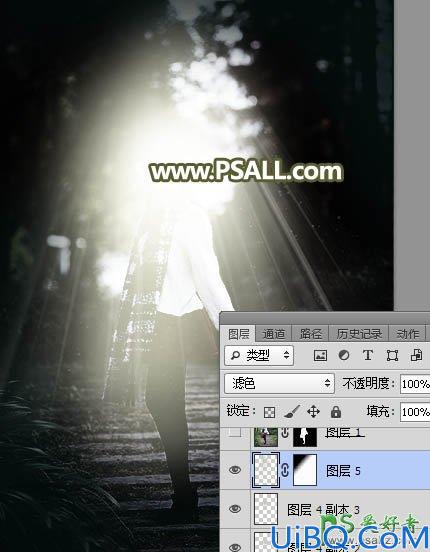Open the 类型 layer filter dropdown

tap(259, 356)
